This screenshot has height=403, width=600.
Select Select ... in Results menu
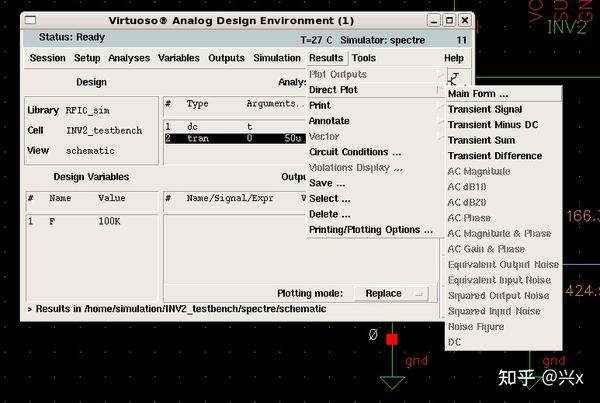coord(375,199)
